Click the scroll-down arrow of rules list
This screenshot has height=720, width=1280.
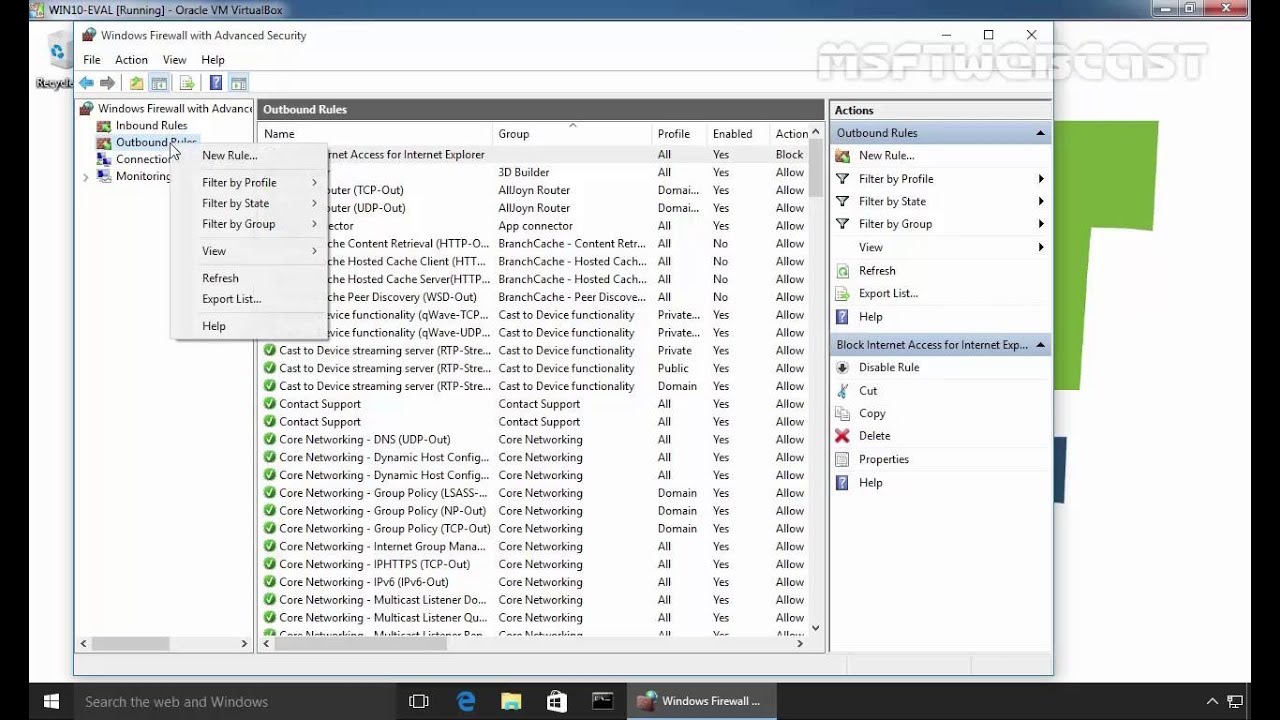click(x=815, y=628)
